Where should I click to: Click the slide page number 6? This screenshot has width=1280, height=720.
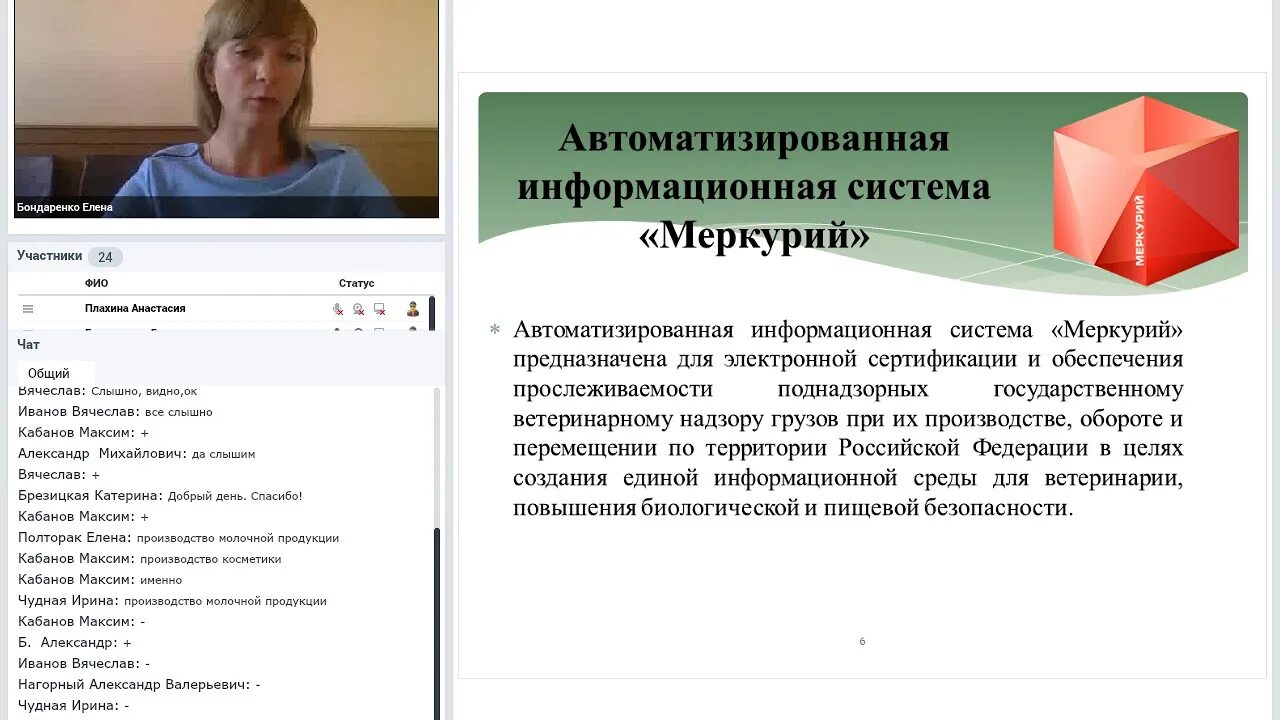[862, 642]
